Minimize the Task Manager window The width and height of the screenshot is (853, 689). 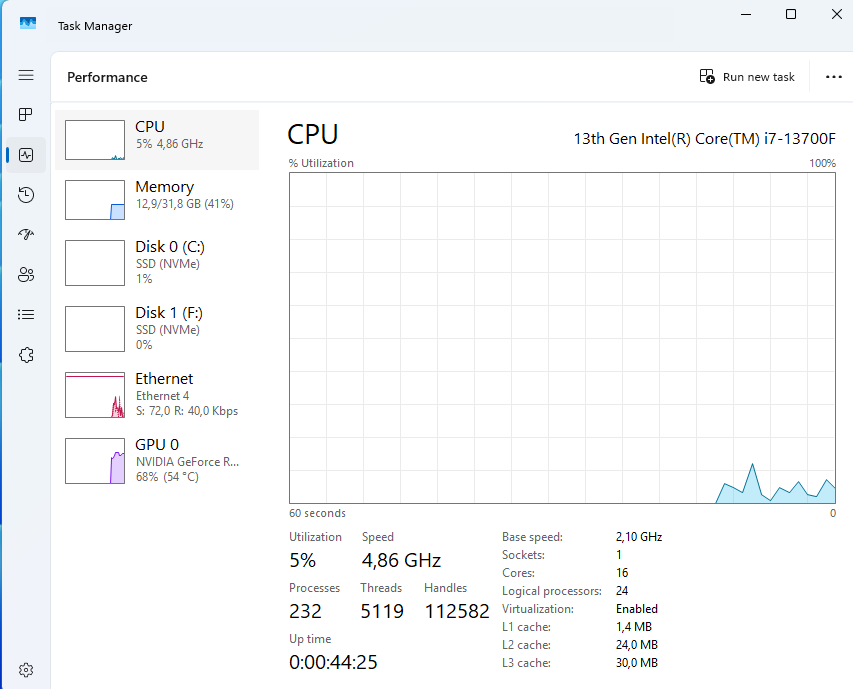pos(746,14)
